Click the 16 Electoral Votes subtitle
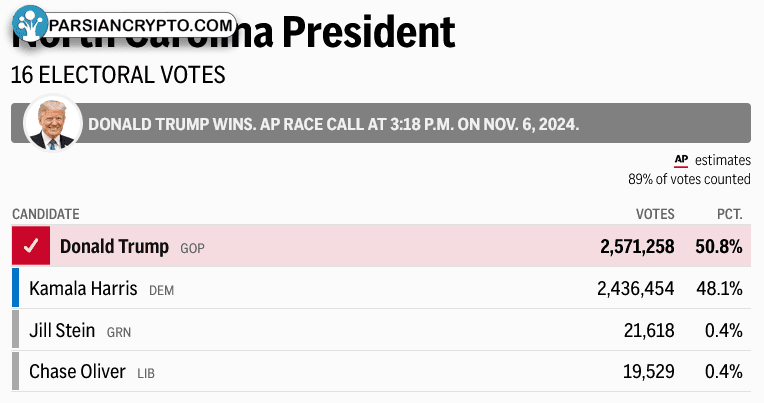764x403 pixels. [118, 75]
